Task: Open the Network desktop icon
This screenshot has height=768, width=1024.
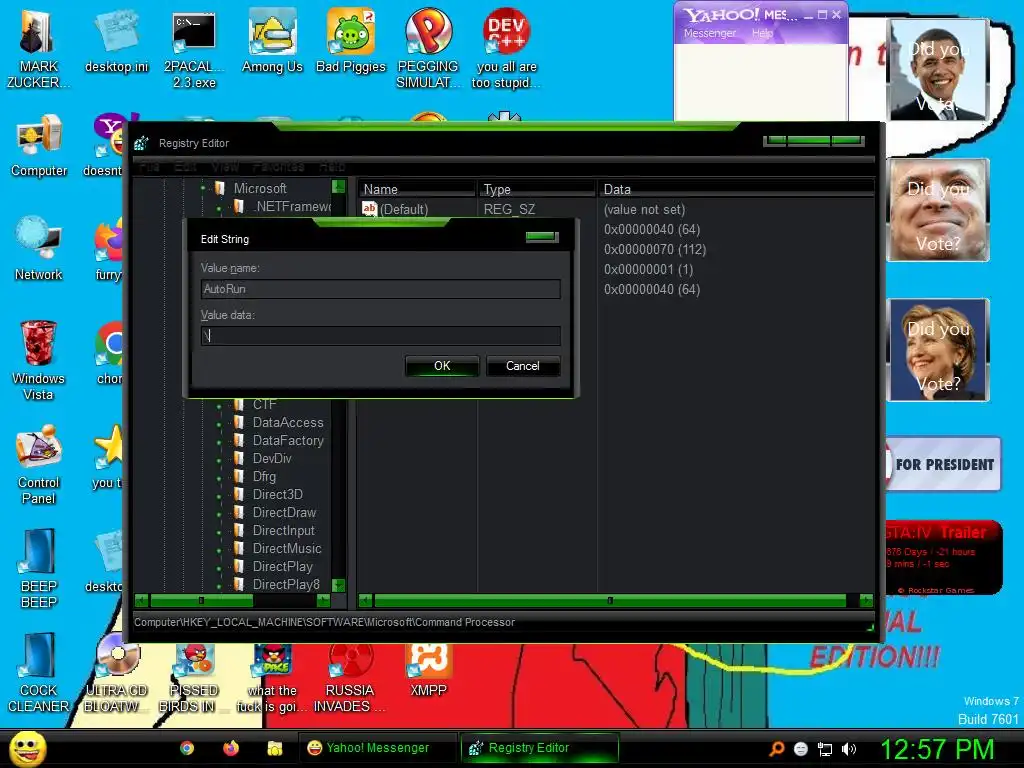Action: coord(39,248)
